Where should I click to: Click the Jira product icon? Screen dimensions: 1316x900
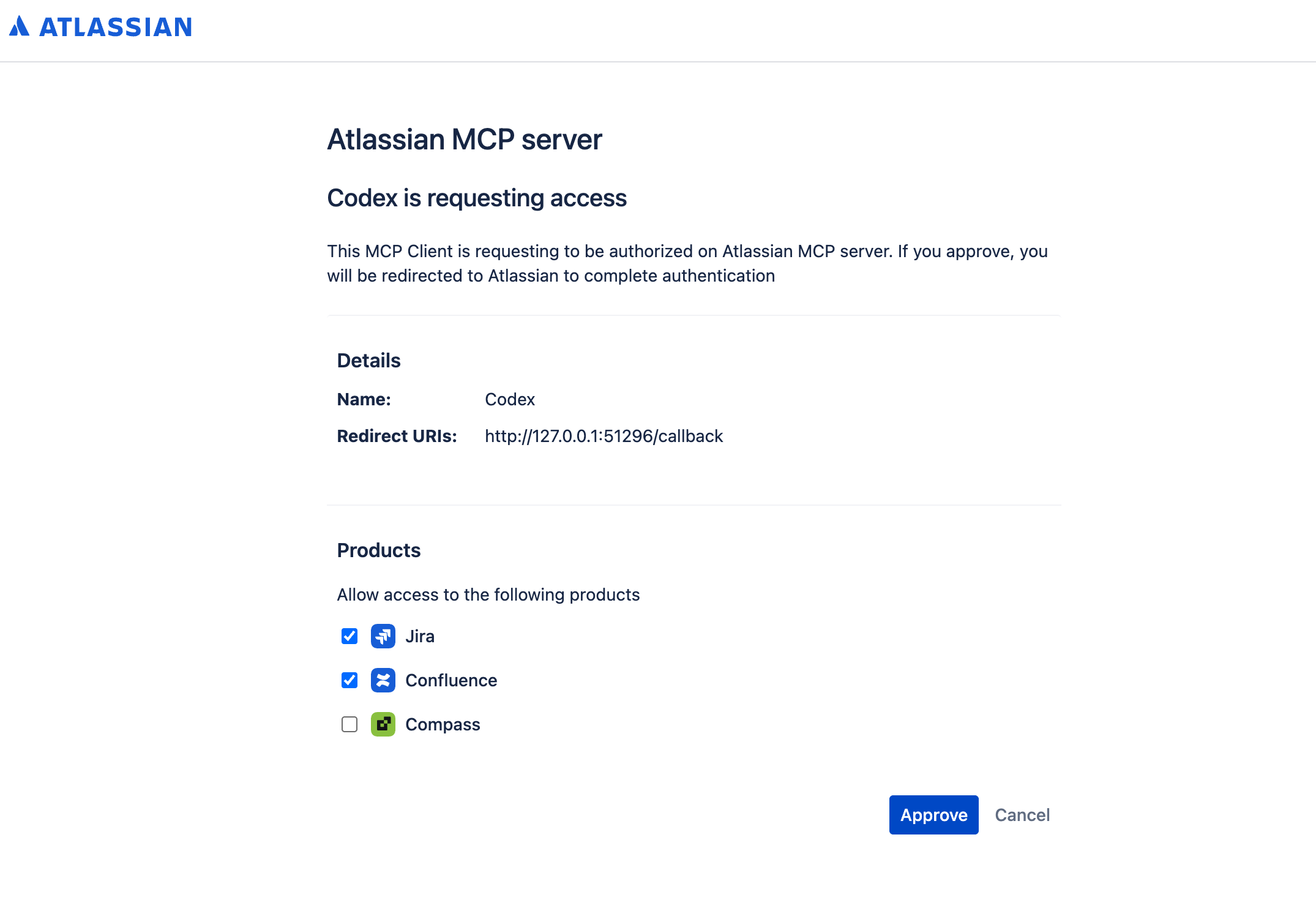coord(383,636)
